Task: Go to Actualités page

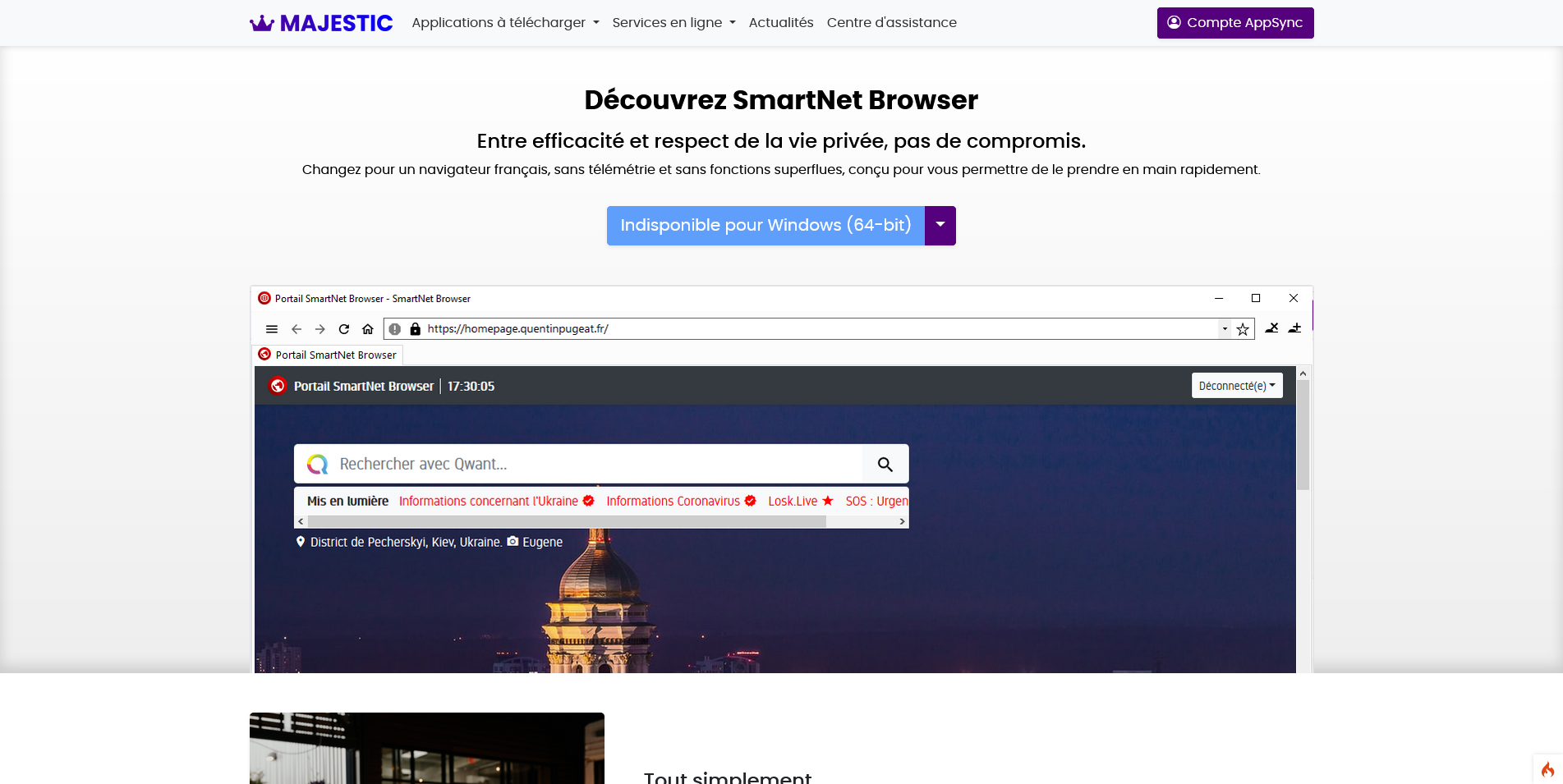Action: pos(781,23)
